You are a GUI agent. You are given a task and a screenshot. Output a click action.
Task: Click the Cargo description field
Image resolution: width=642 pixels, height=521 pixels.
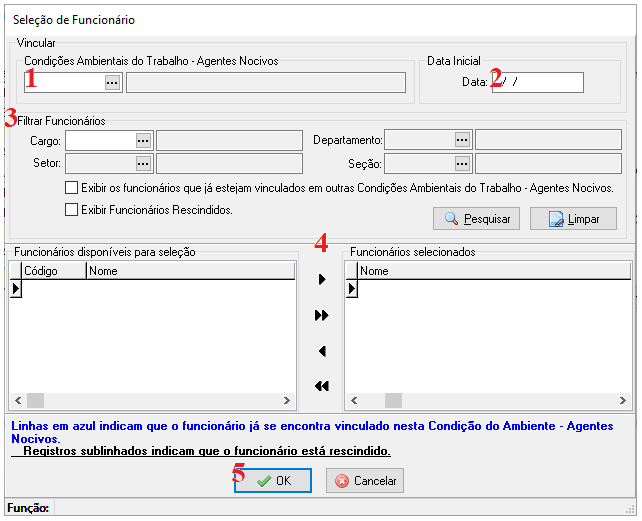tap(229, 141)
